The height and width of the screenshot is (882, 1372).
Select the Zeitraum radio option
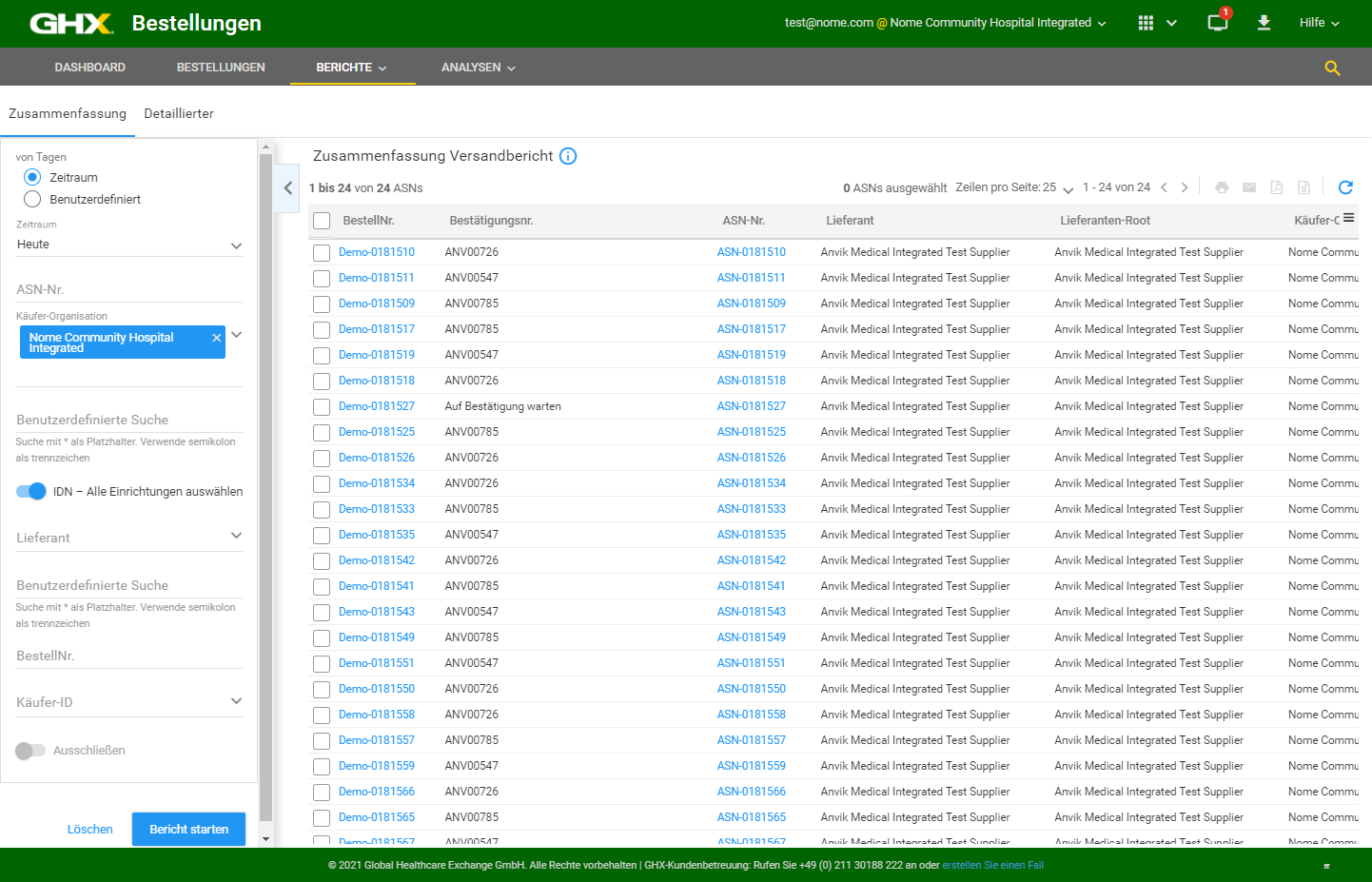(32, 177)
